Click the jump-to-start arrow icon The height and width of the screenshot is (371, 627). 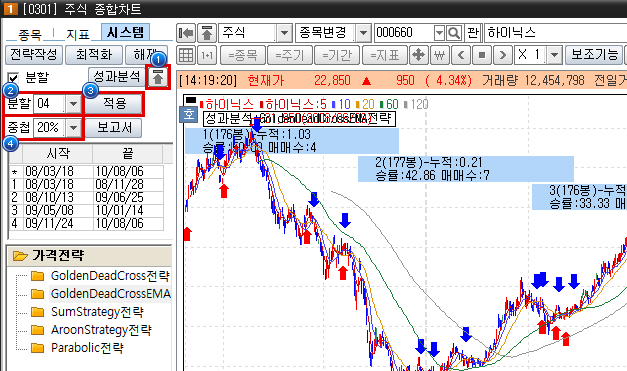[186, 33]
